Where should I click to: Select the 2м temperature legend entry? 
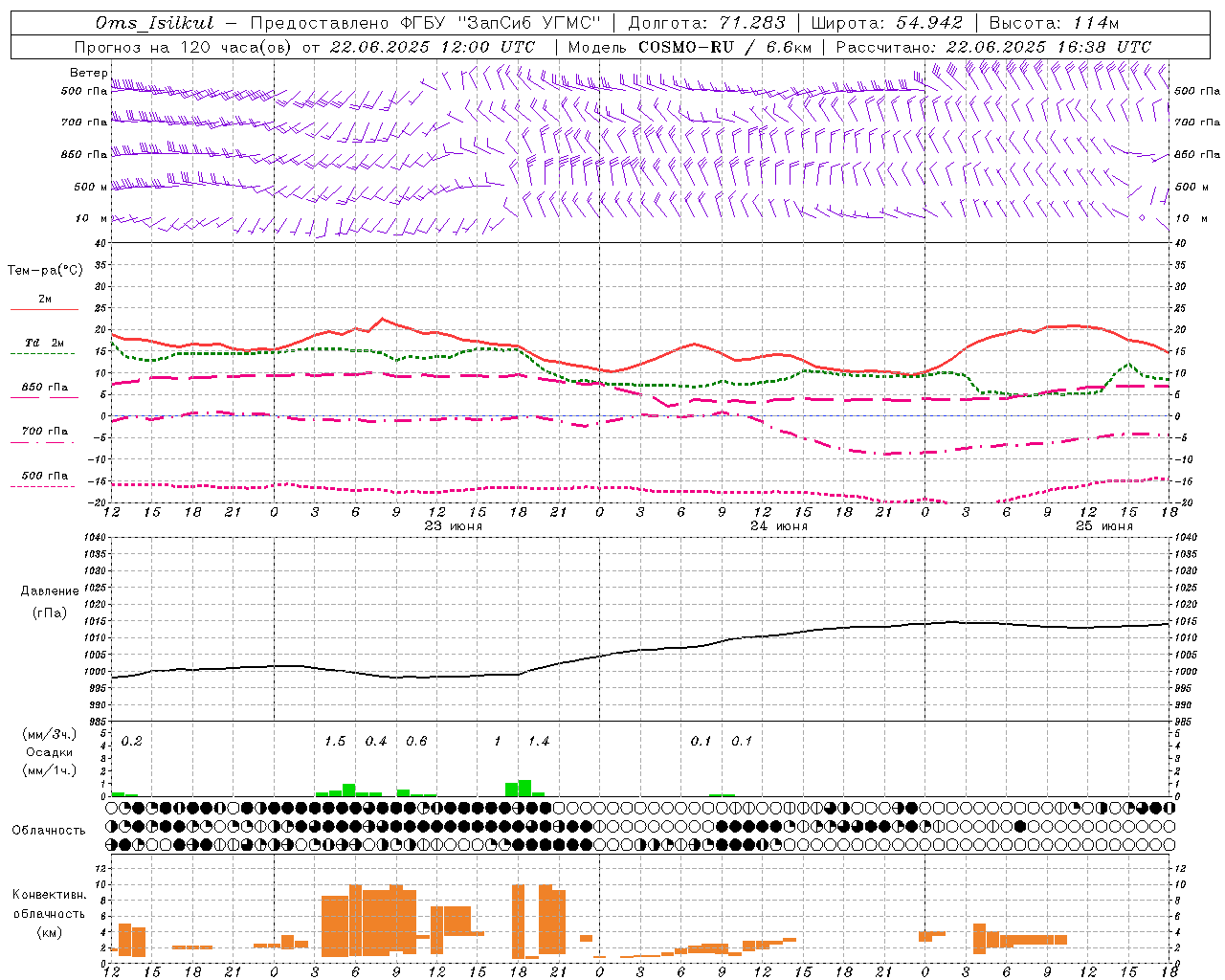45,300
